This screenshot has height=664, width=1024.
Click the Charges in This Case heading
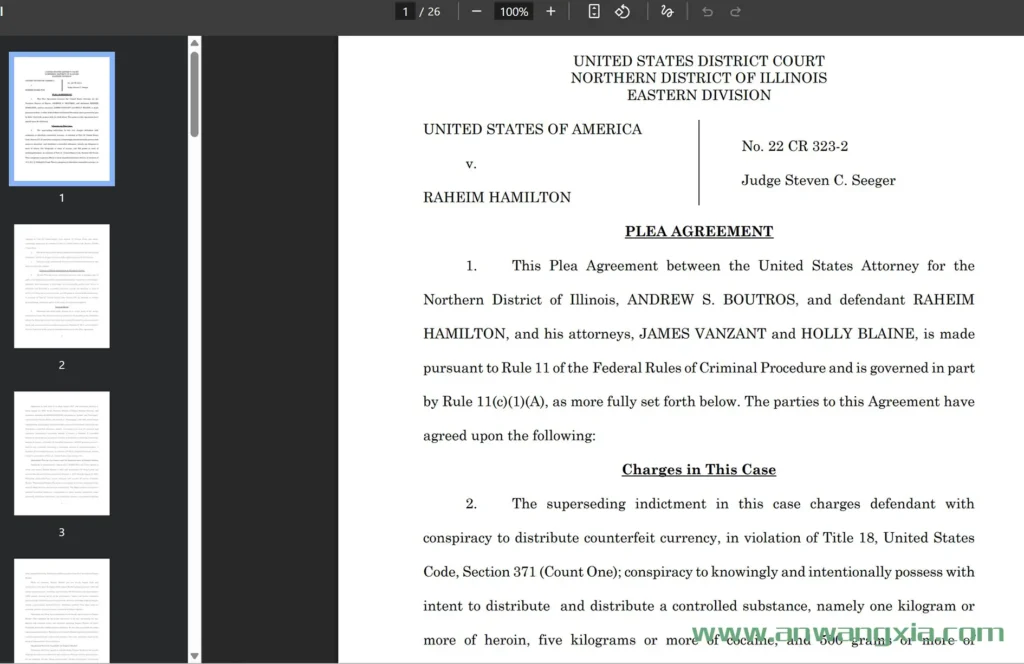tap(698, 469)
